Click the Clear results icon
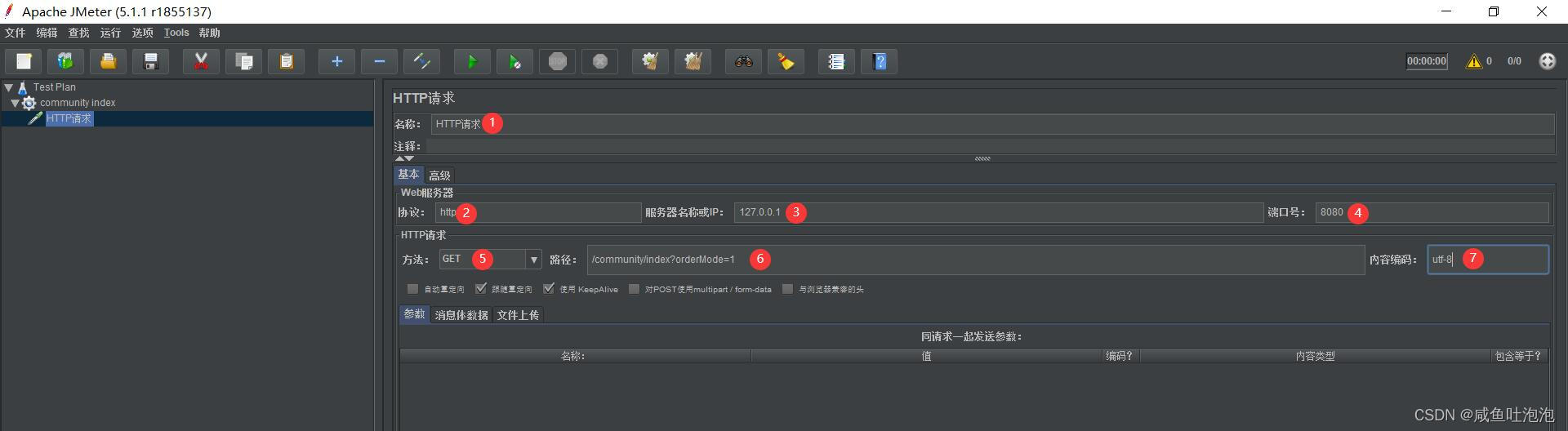 pyautogui.click(x=650, y=61)
